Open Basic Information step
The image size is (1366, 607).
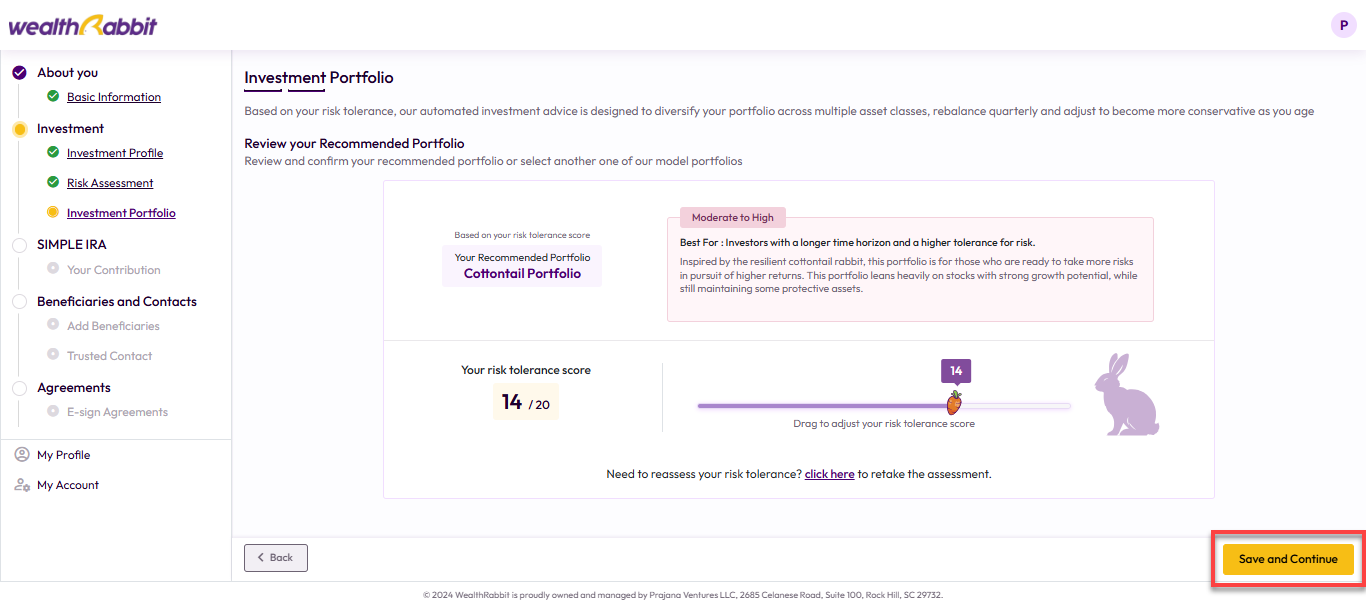point(114,97)
